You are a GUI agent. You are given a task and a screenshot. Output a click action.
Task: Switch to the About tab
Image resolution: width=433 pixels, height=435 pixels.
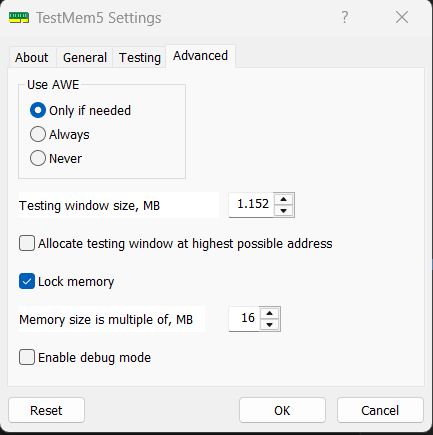coord(32,57)
